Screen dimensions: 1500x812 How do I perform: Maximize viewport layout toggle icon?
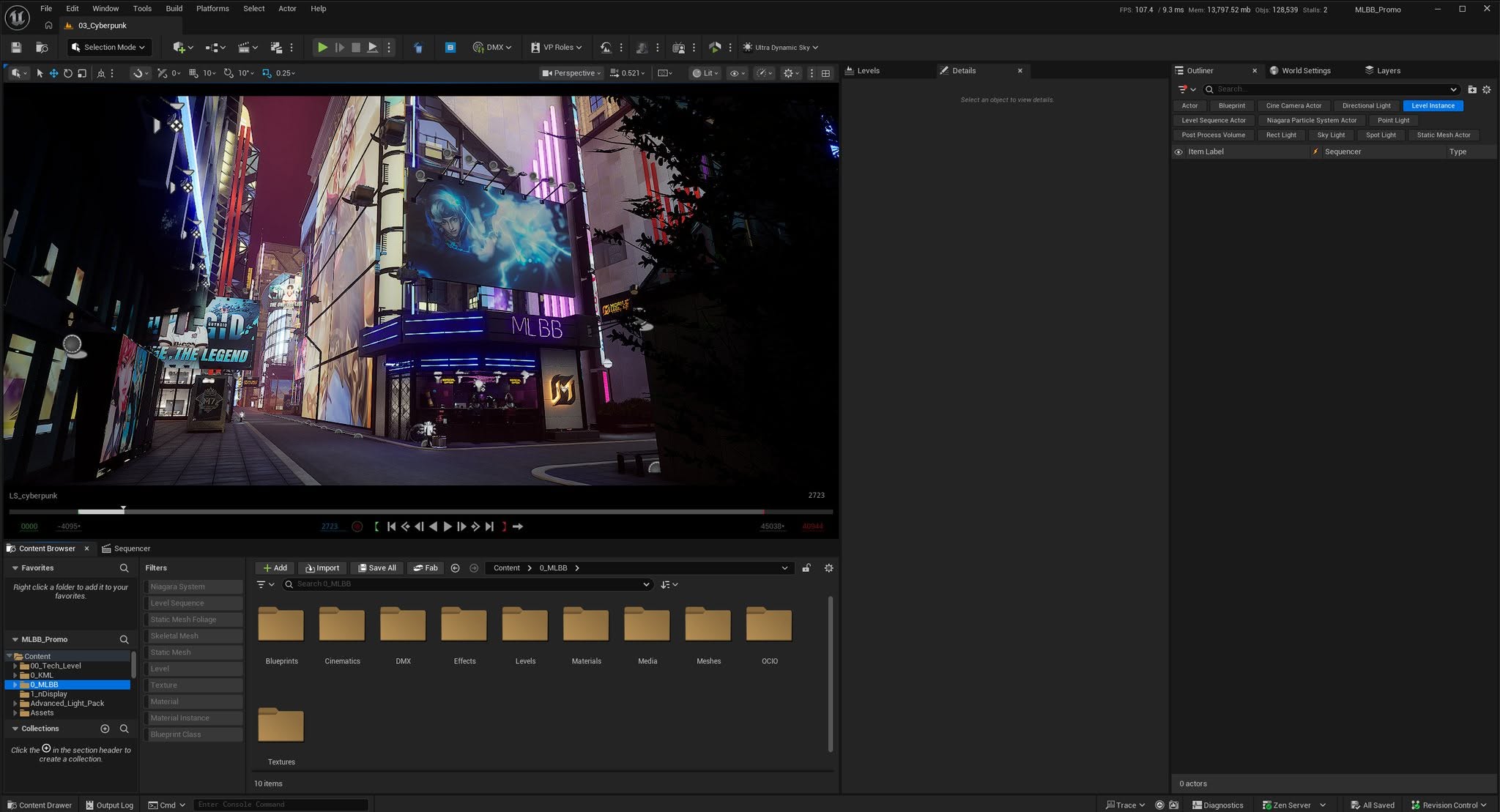[826, 73]
